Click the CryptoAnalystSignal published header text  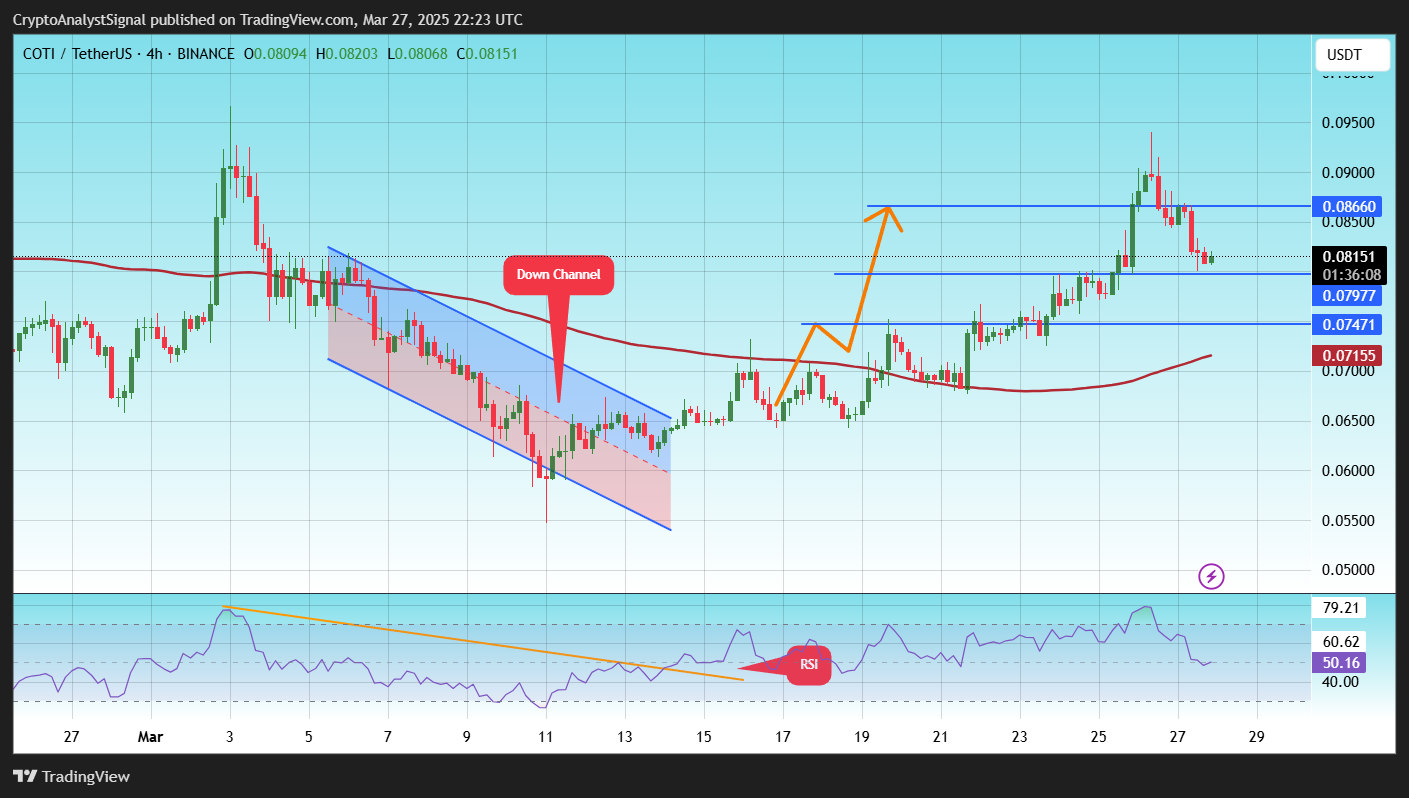(x=267, y=20)
